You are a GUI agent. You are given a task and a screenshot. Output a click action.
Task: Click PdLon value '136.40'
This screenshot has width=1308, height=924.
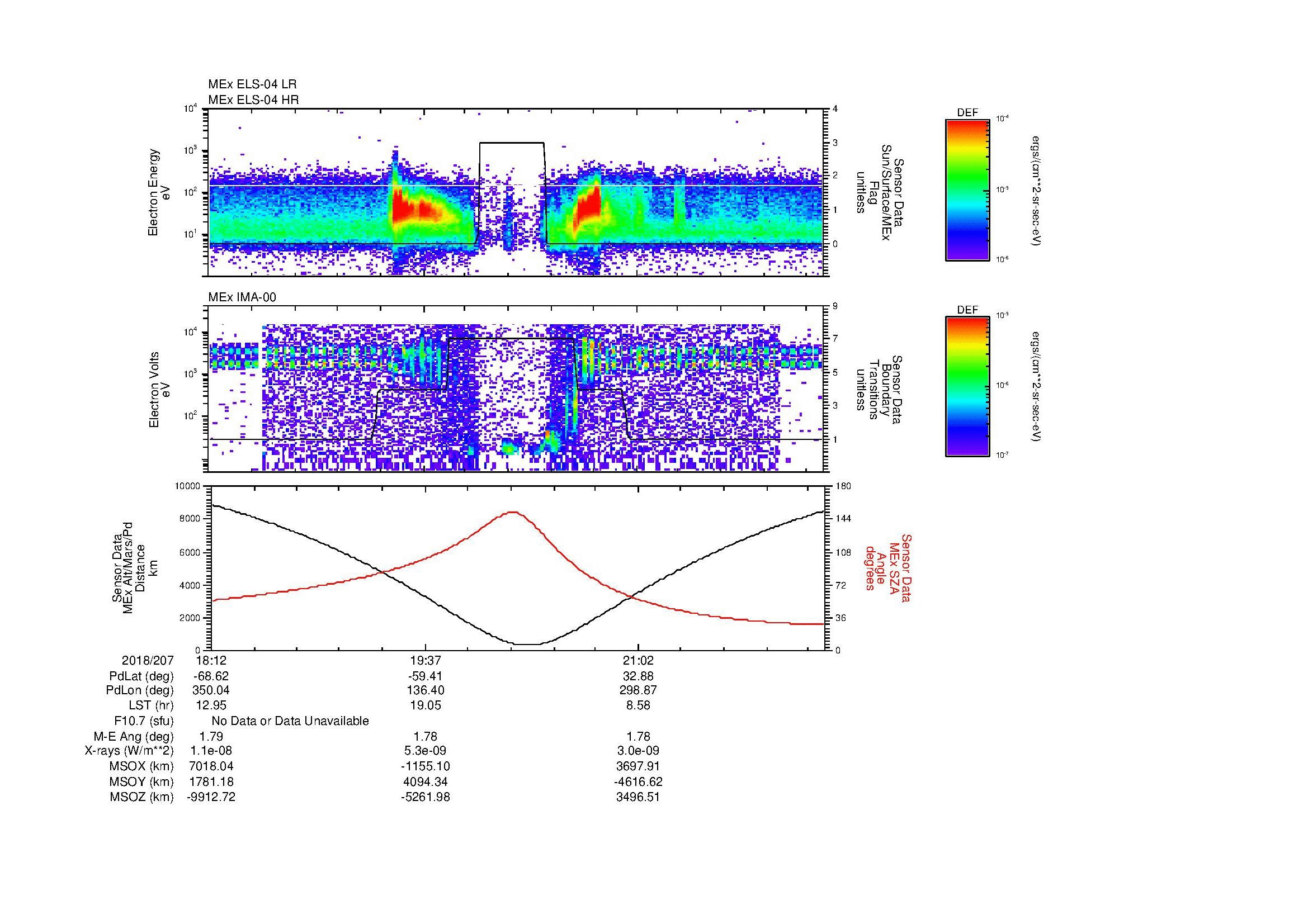425,690
